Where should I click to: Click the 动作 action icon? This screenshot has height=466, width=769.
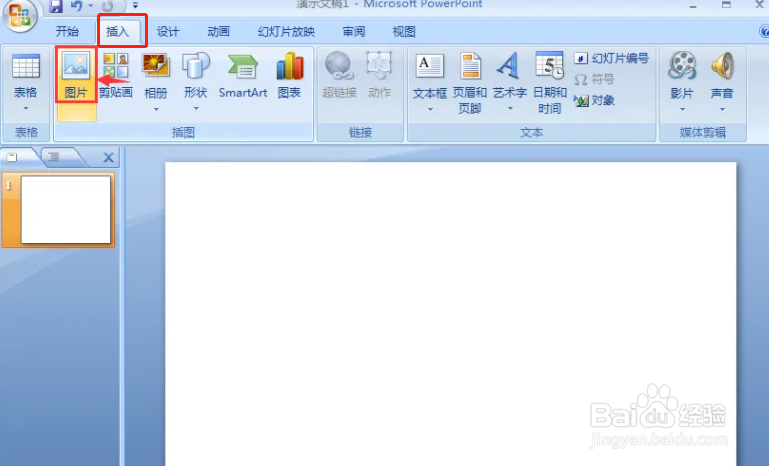380,76
